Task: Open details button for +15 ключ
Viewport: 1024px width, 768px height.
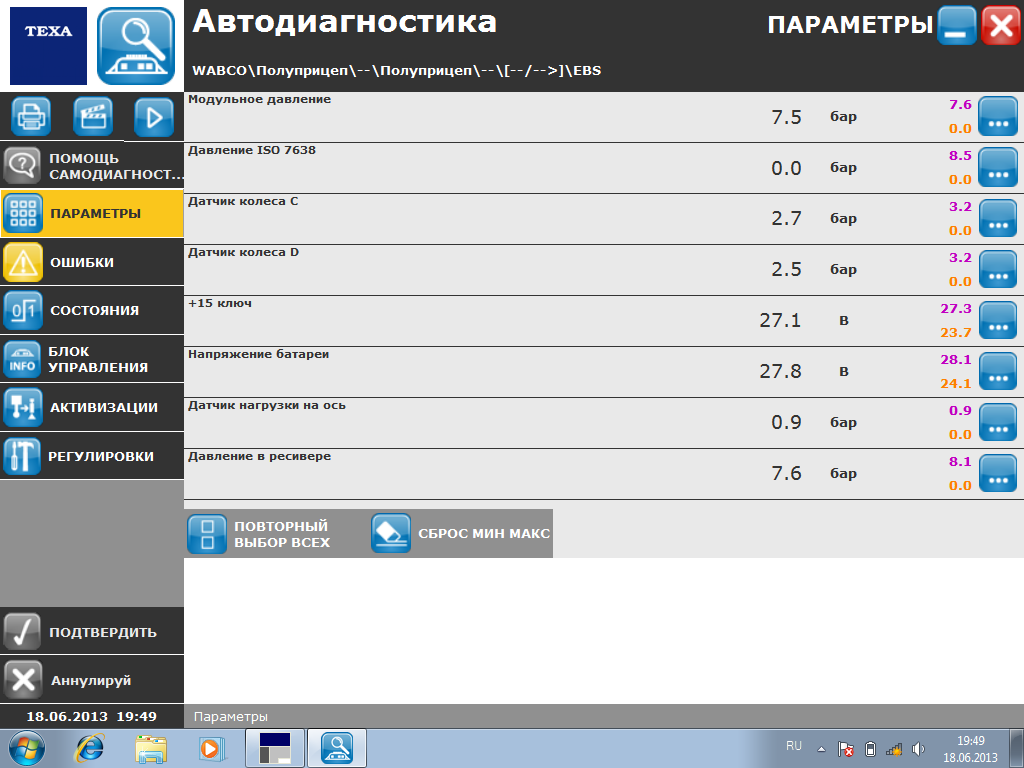Action: pyautogui.click(x=998, y=320)
